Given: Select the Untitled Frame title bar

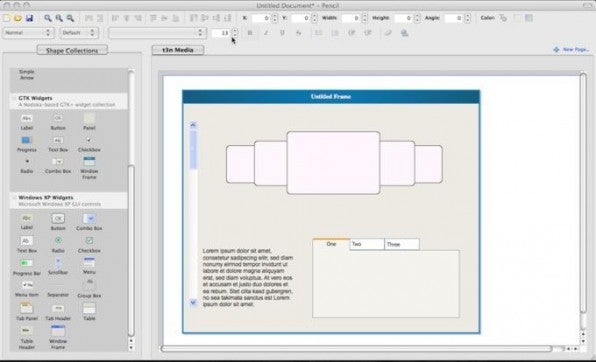Looking at the screenshot, I should 331,97.
